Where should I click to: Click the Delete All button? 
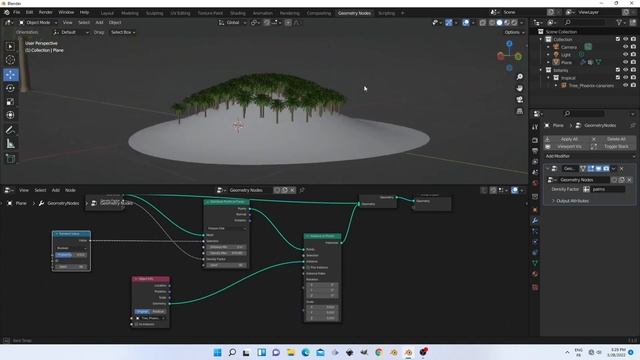[x=614, y=139]
